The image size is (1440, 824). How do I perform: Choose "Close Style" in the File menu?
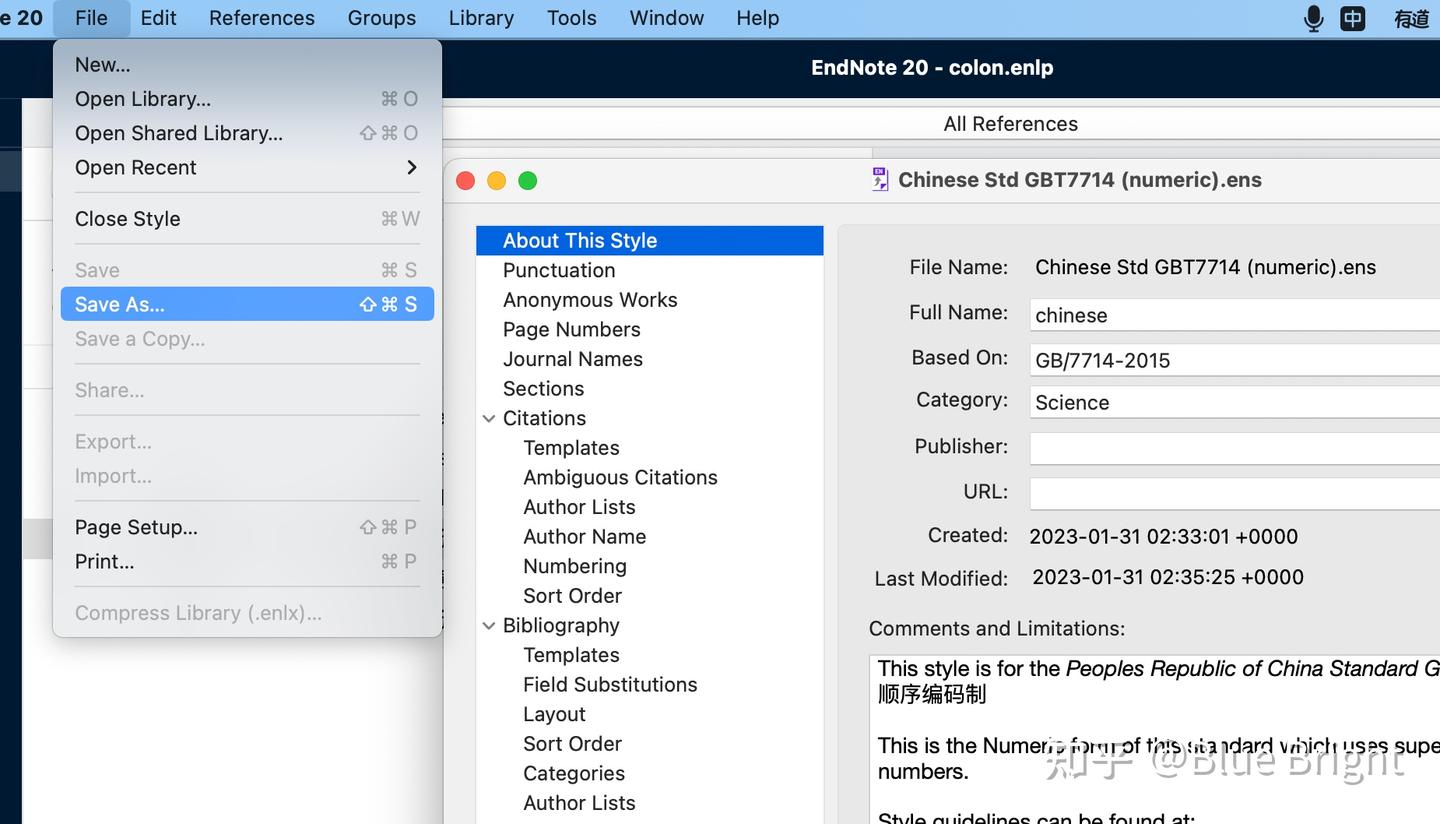click(127, 219)
